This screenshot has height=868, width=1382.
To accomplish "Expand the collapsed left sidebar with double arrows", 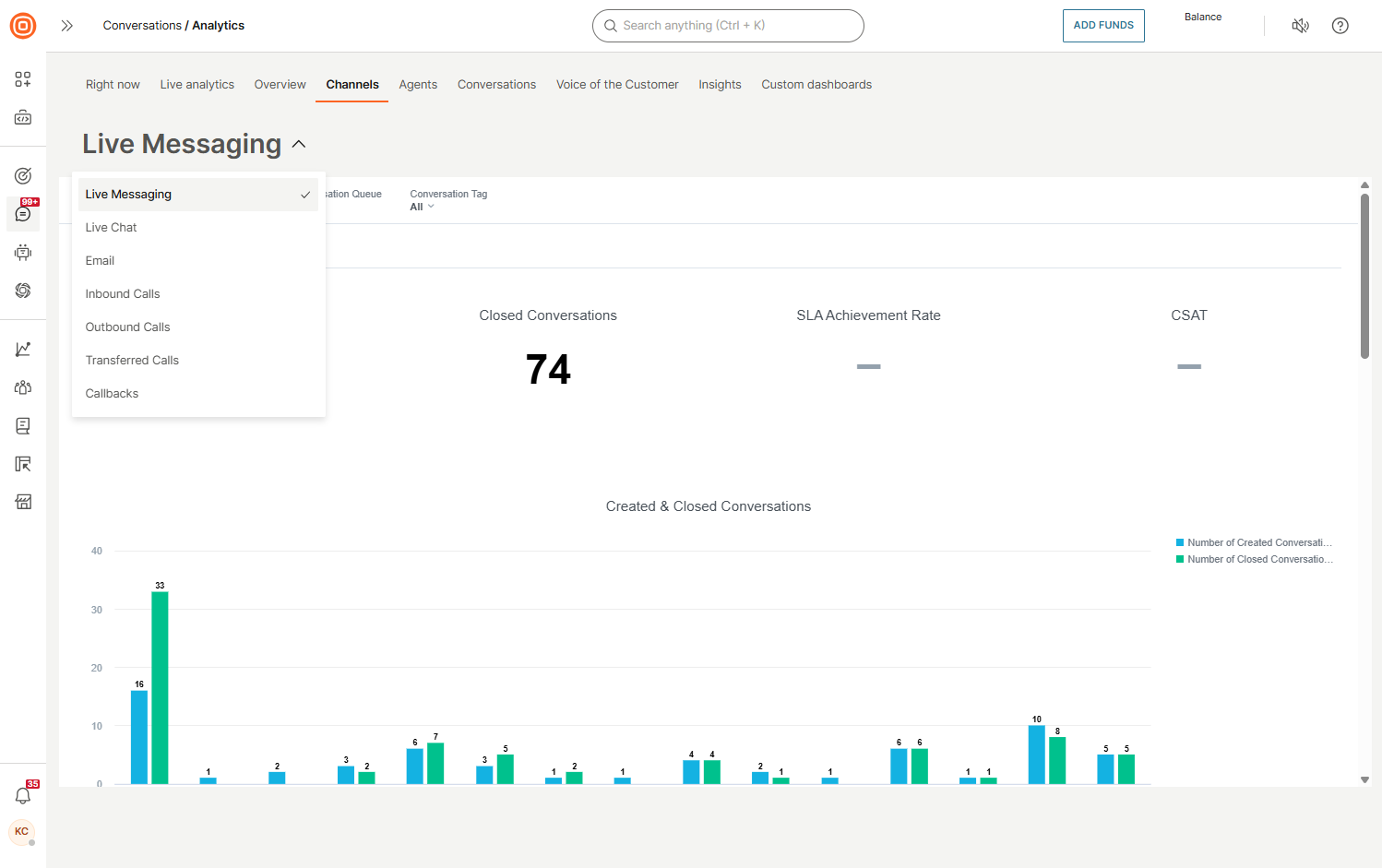I will pos(66,26).
